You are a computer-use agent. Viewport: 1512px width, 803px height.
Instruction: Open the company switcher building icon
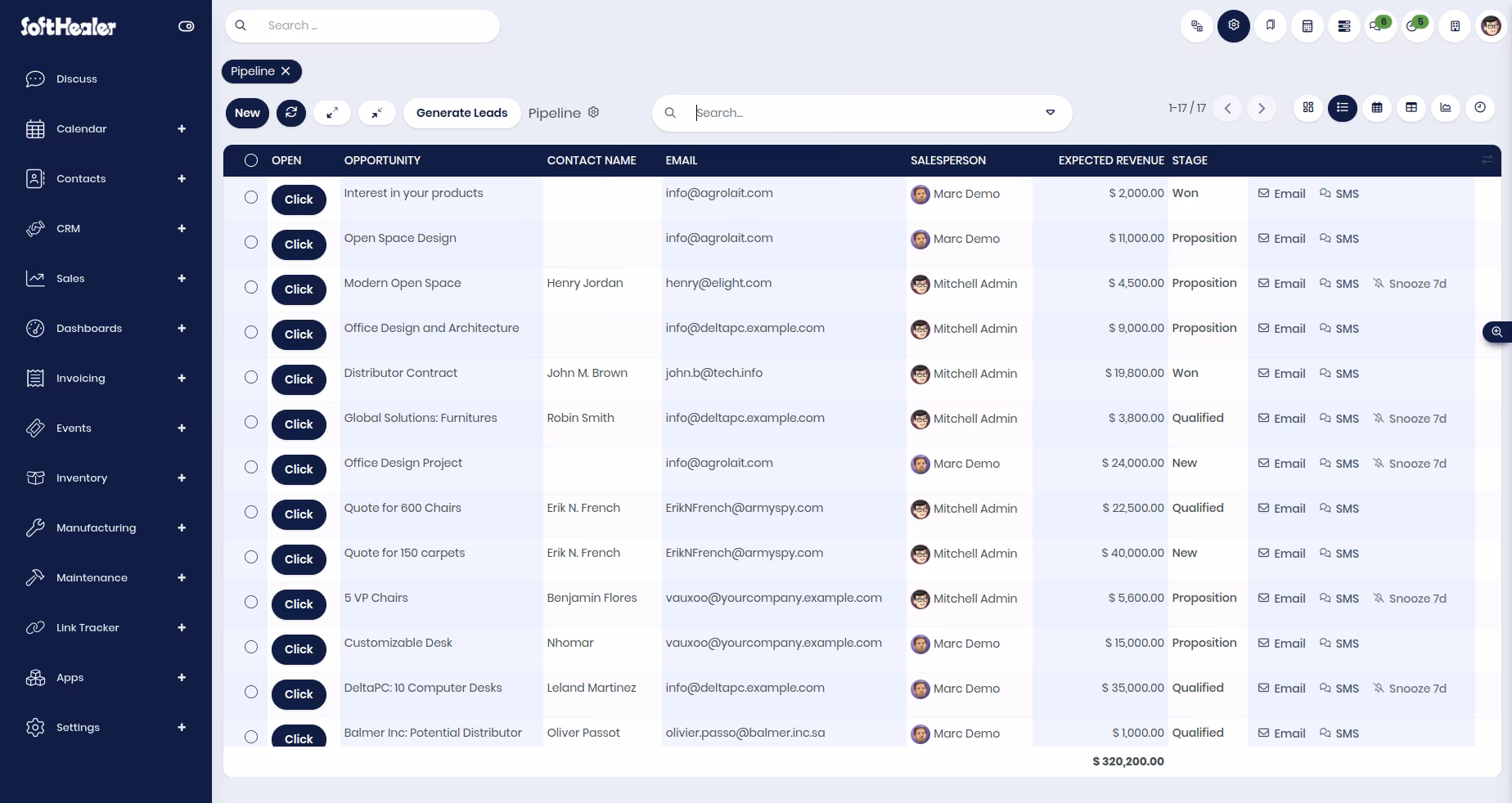(x=1455, y=26)
